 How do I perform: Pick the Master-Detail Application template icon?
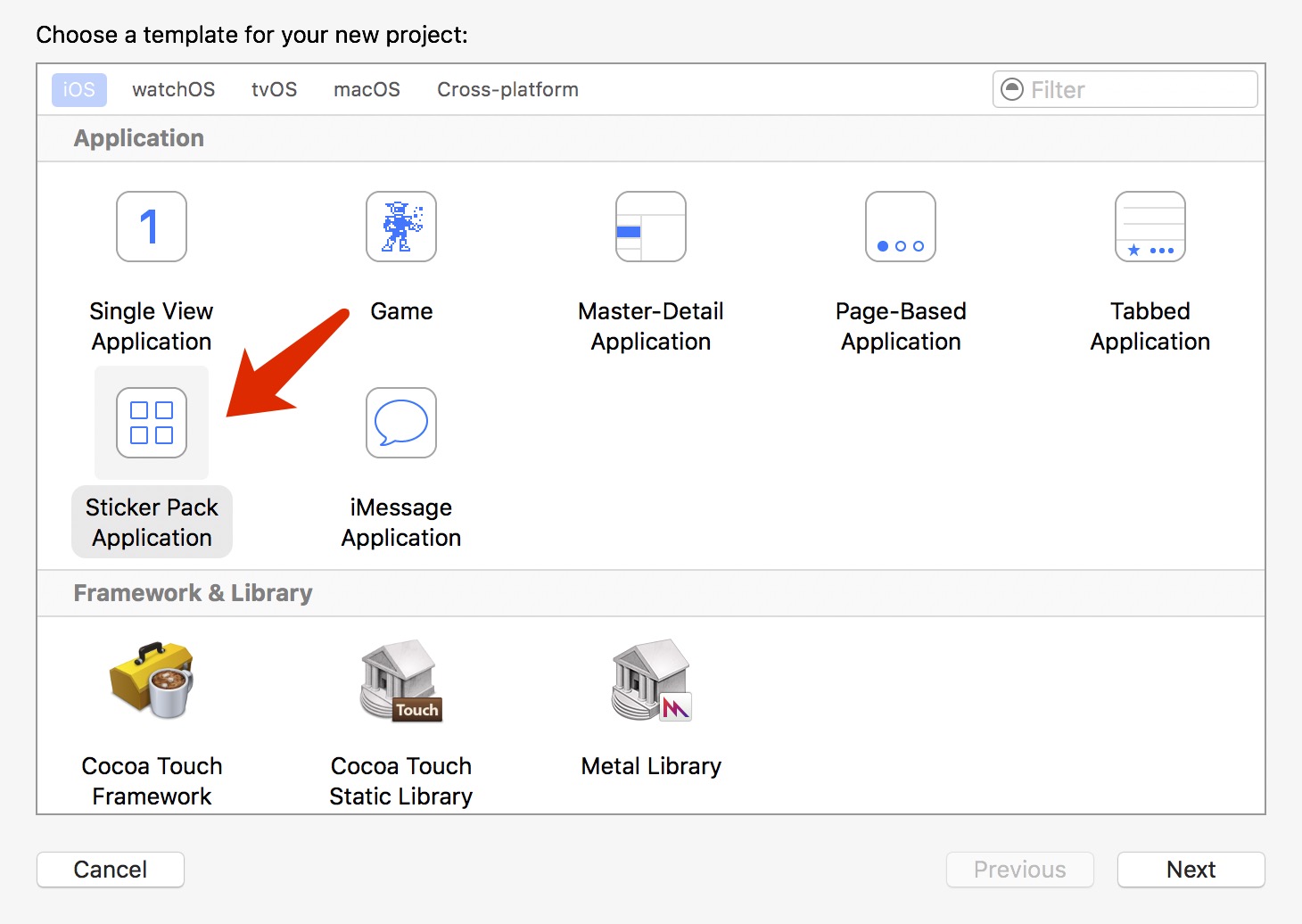pyautogui.click(x=651, y=227)
